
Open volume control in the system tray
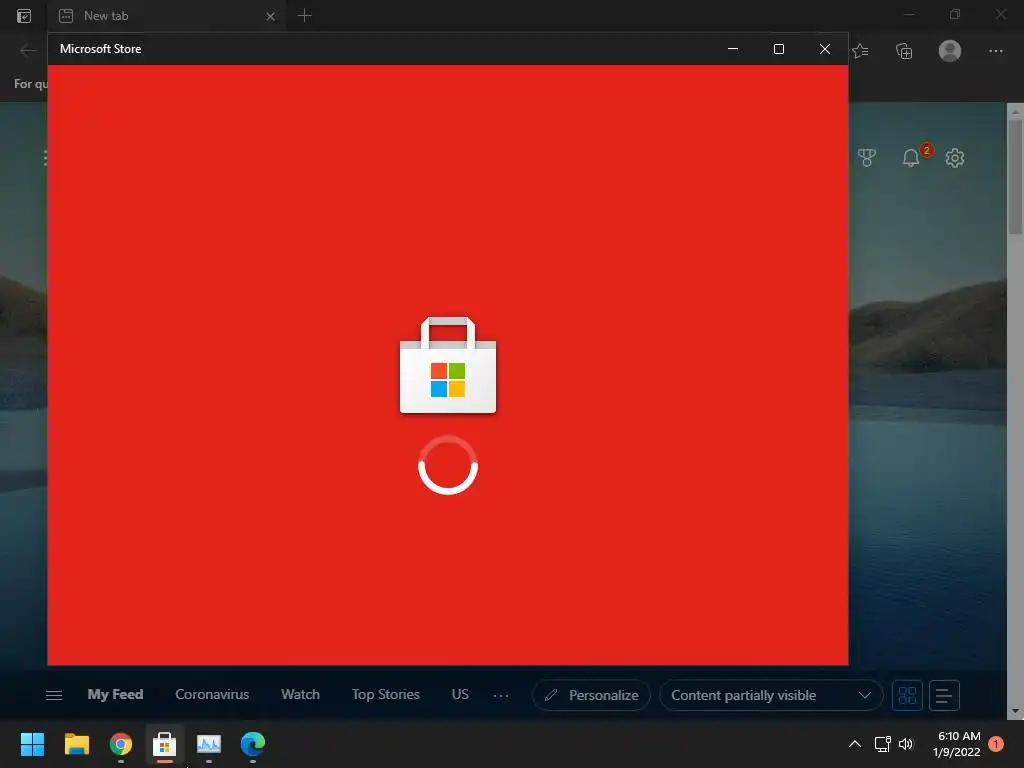point(906,744)
